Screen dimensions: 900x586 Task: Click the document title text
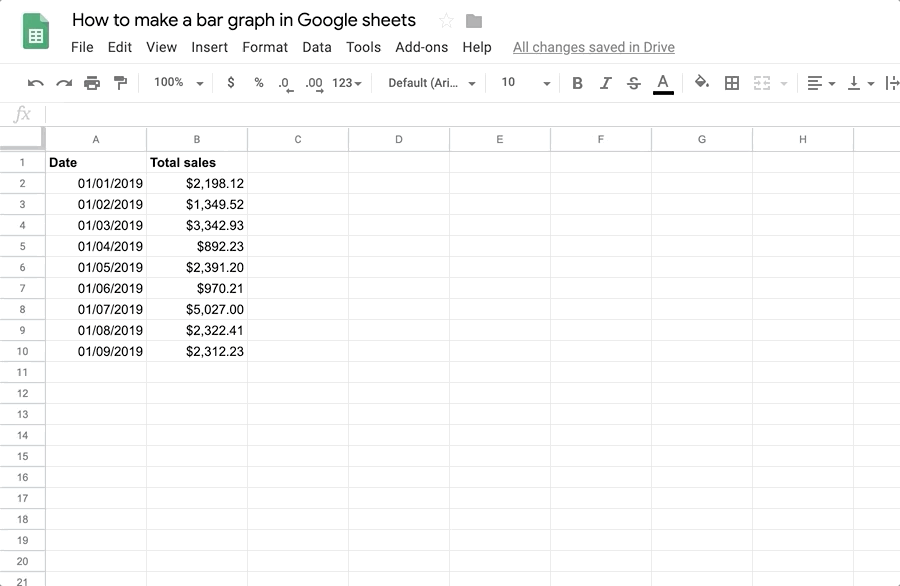[x=244, y=20]
